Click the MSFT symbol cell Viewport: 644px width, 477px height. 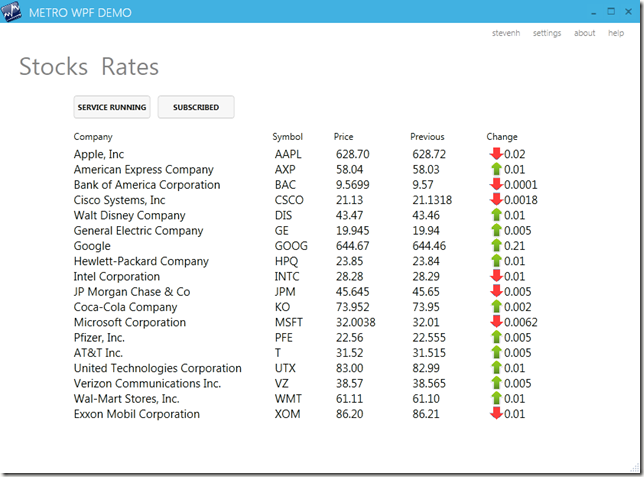[x=289, y=322]
